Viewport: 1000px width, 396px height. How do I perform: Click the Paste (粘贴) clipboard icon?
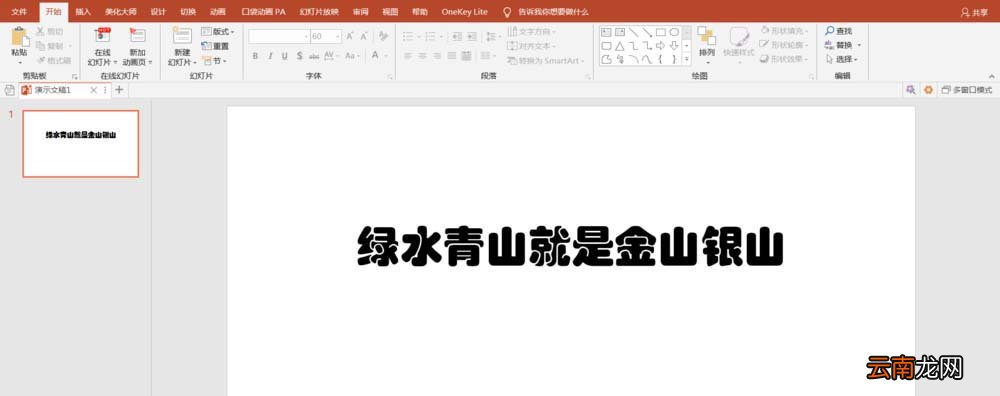[20, 37]
